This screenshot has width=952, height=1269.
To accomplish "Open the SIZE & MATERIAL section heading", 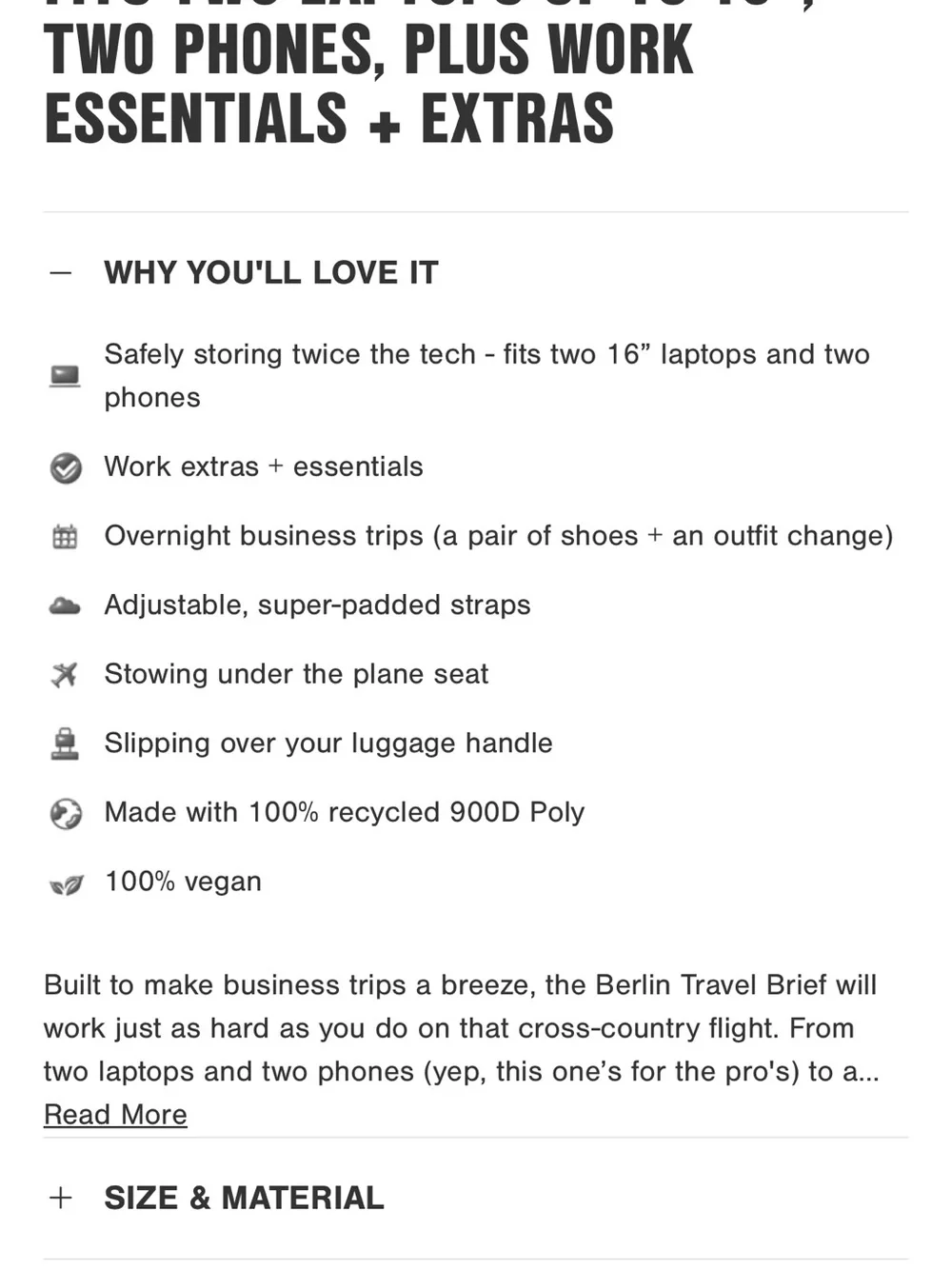I will click(x=244, y=1198).
